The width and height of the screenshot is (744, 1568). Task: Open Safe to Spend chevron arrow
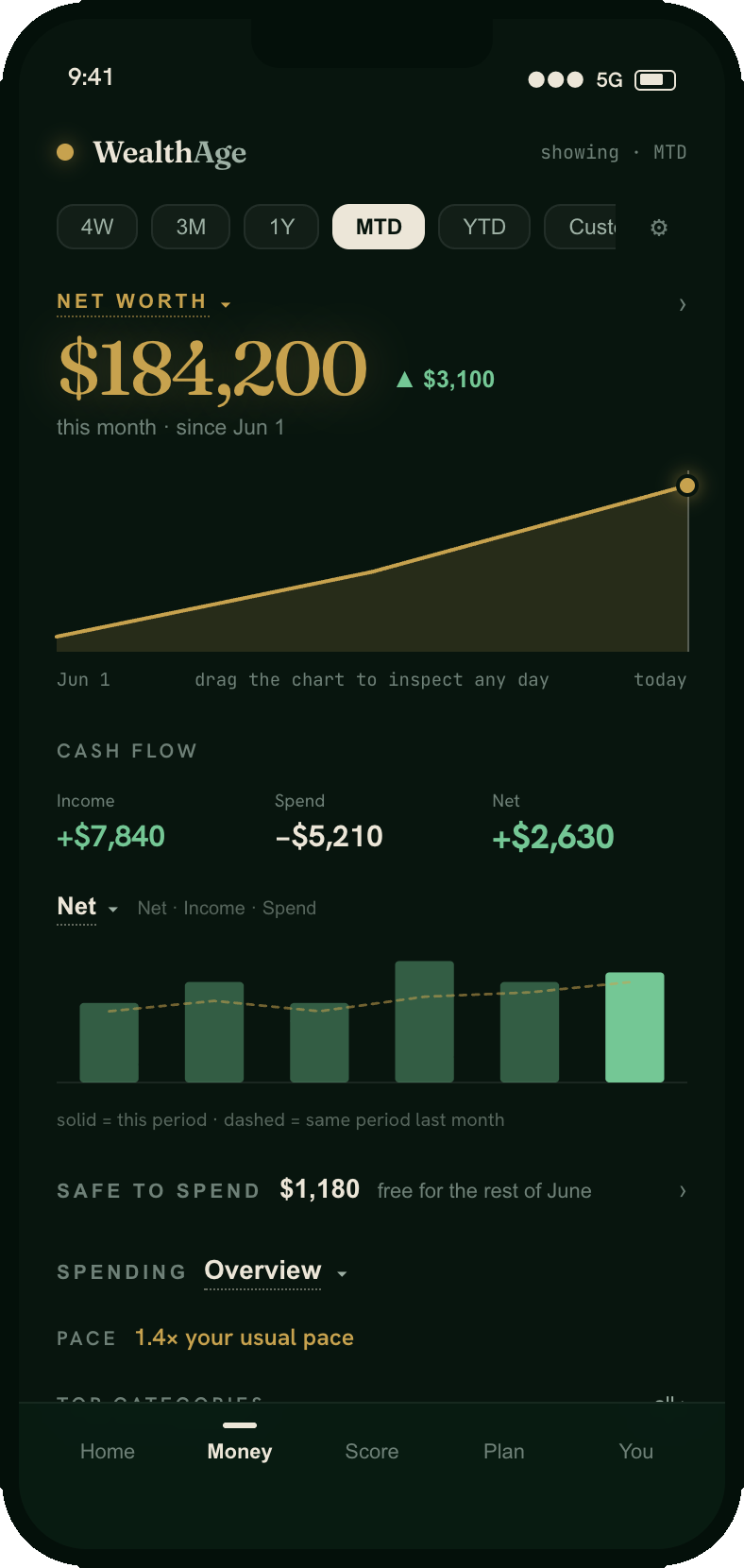pyautogui.click(x=682, y=1191)
